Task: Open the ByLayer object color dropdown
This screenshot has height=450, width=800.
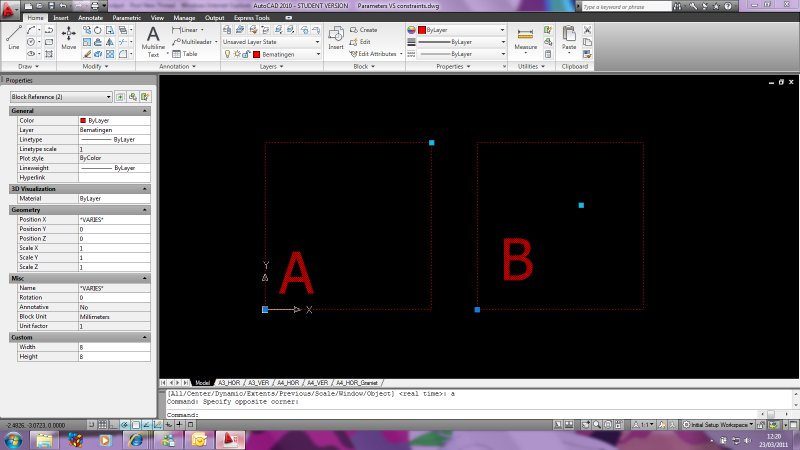Action: pyautogui.click(x=461, y=30)
